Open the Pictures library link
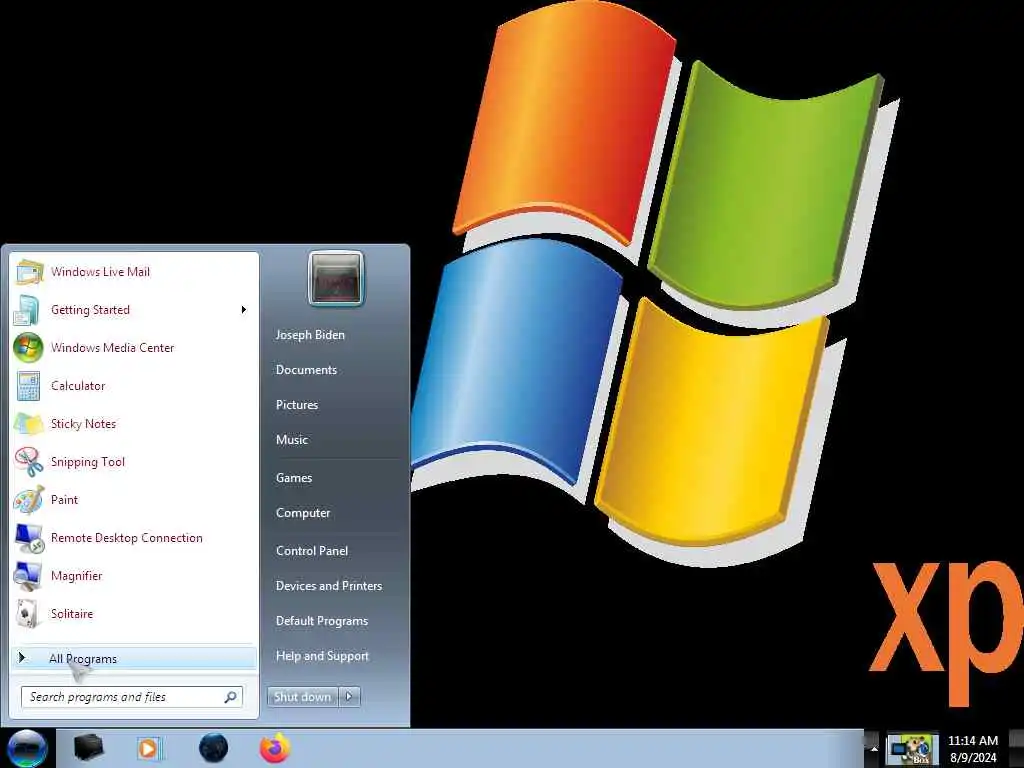 [x=297, y=405]
